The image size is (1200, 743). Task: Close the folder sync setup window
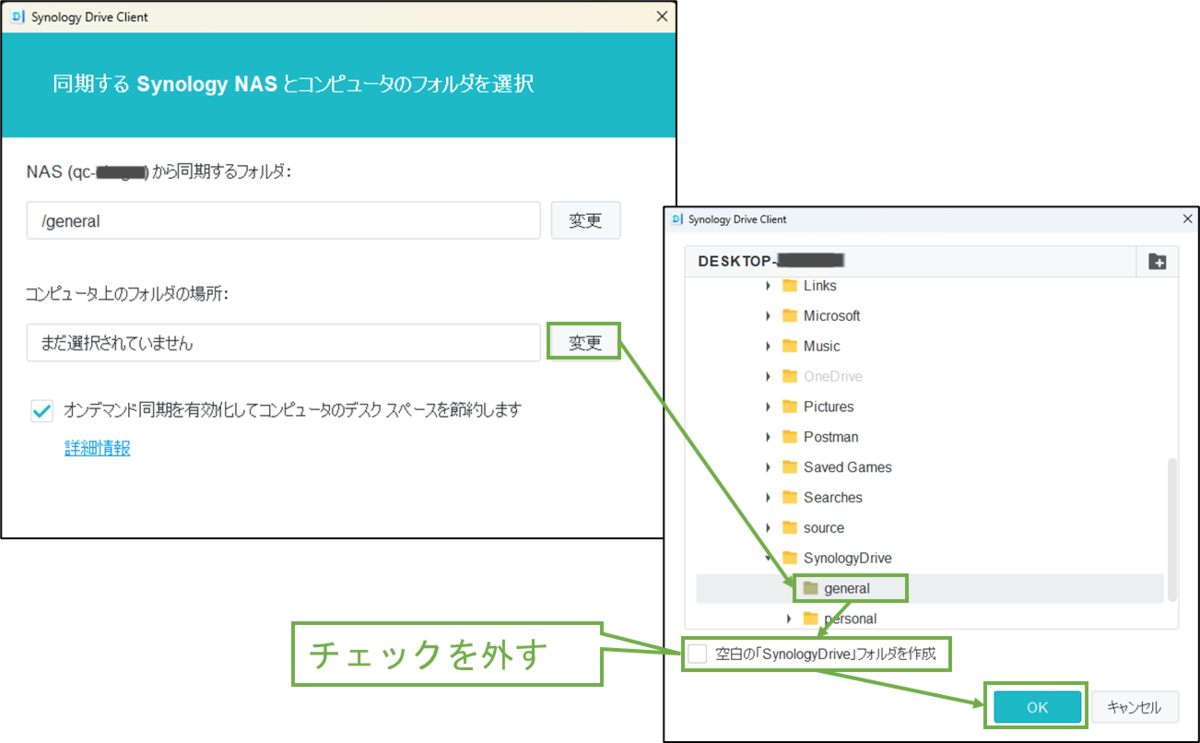tap(661, 16)
